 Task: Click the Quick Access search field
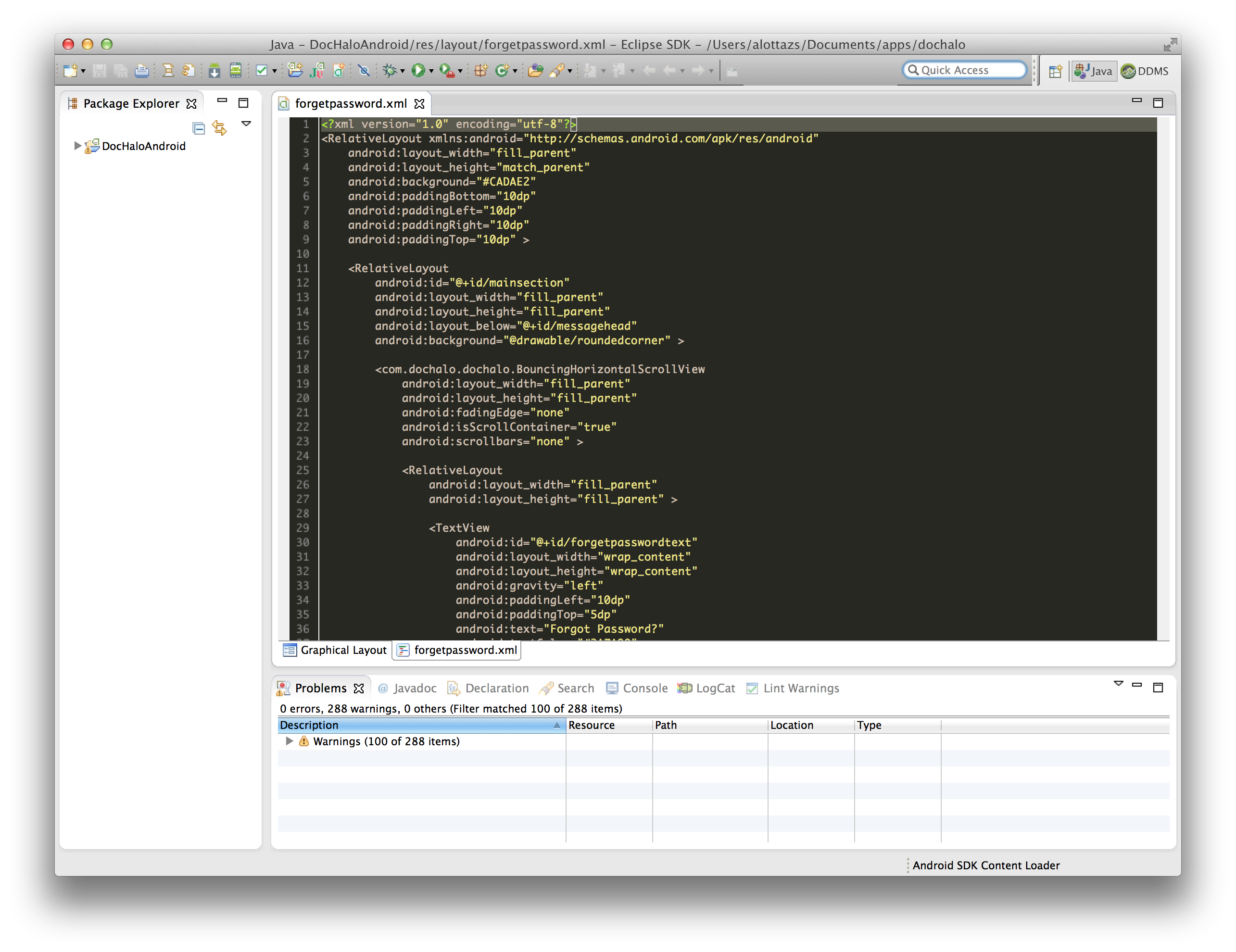tap(964, 70)
